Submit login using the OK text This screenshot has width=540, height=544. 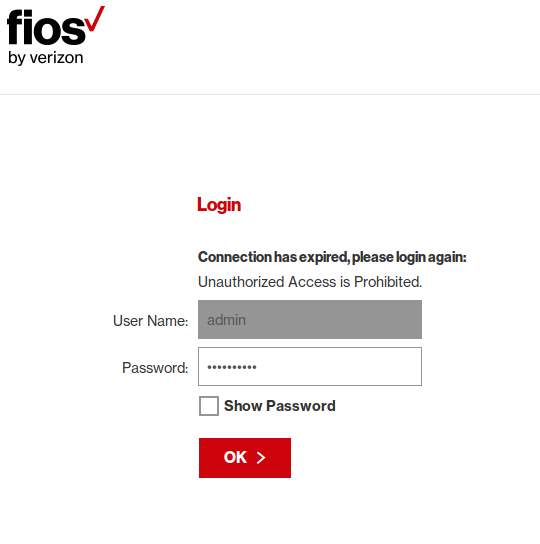pyautogui.click(x=235, y=457)
